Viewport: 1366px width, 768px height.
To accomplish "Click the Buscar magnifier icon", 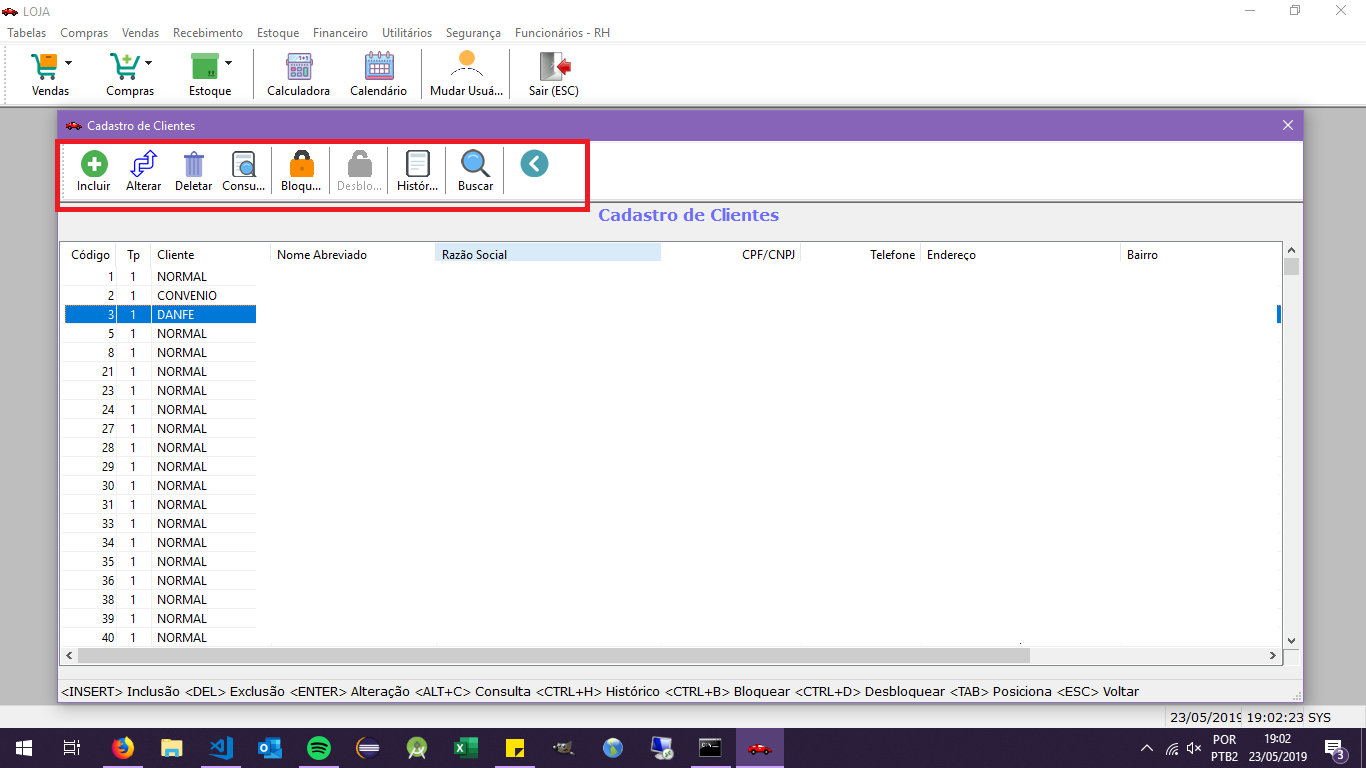I will 475,164.
